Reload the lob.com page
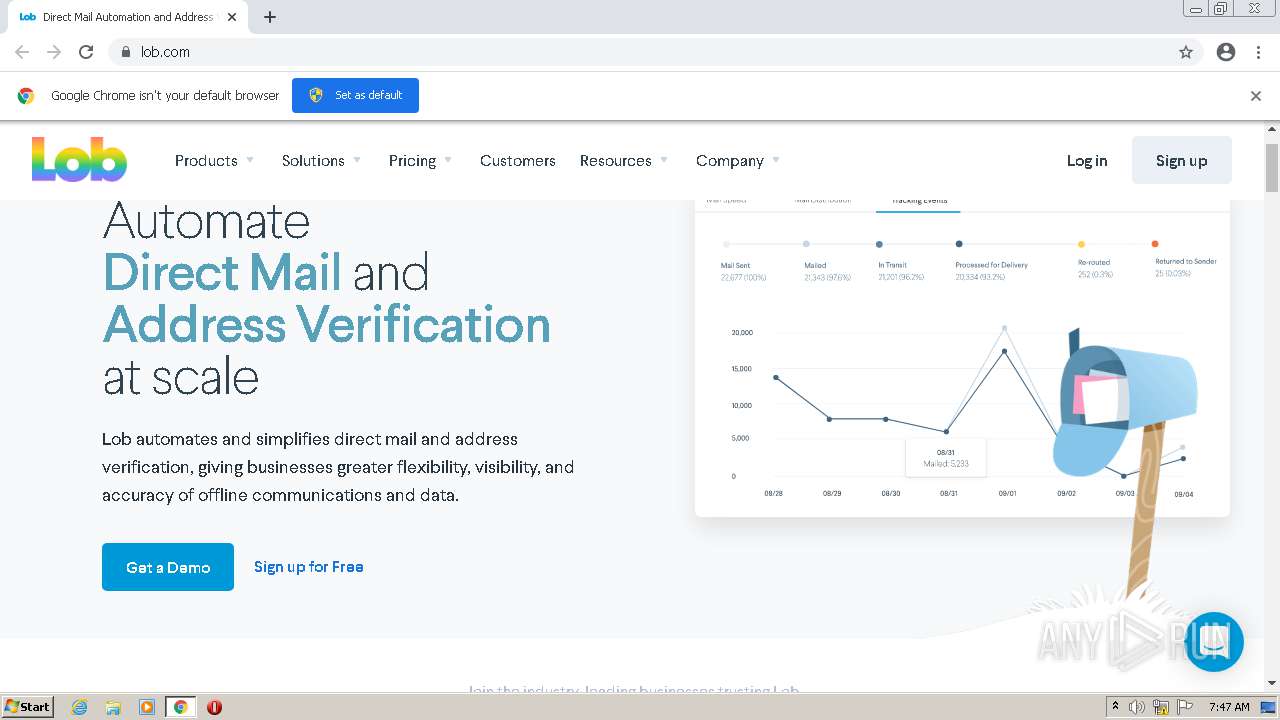1280x720 pixels. click(x=86, y=52)
